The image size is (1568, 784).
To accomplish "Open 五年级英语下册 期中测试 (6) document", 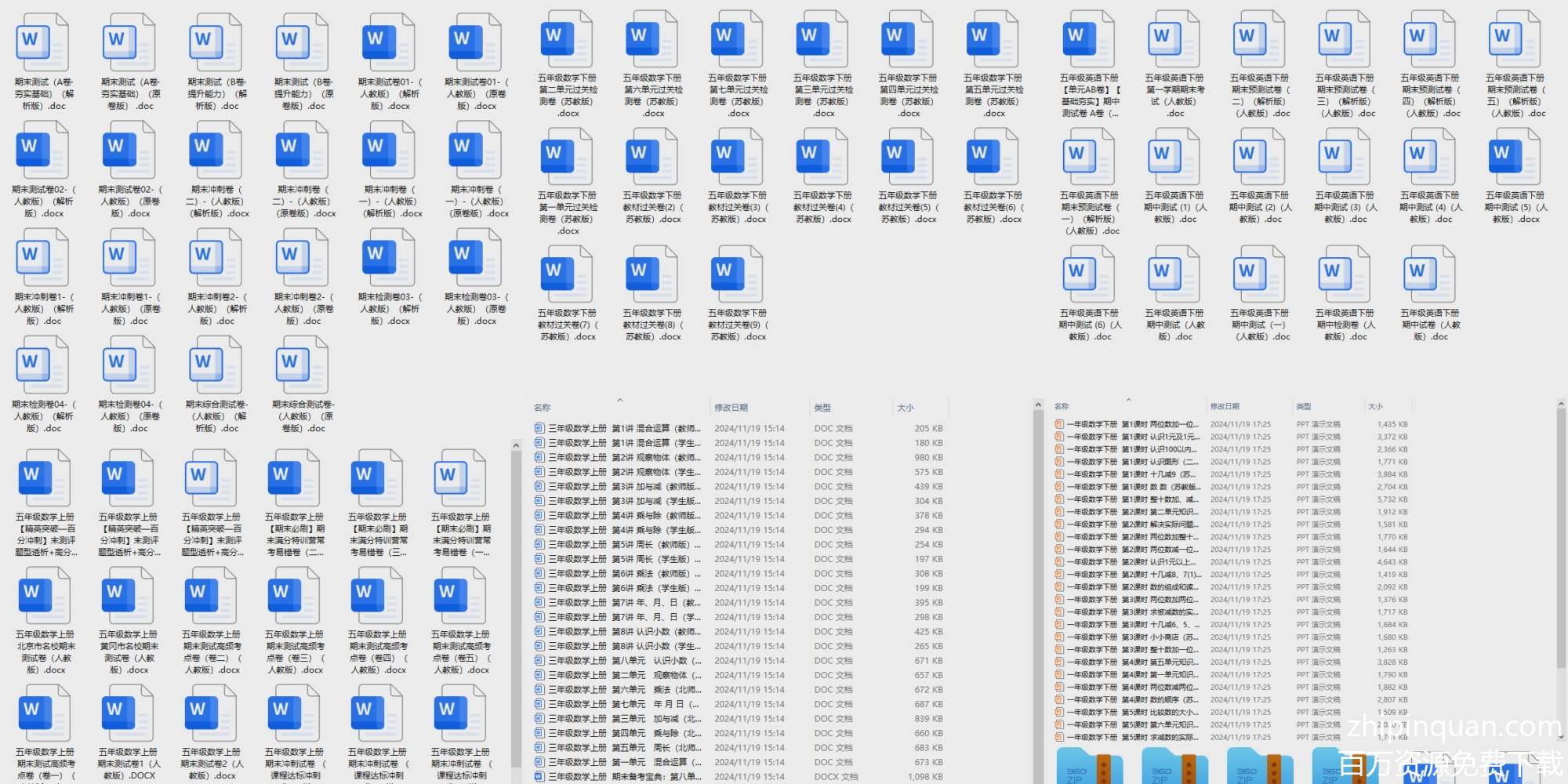I will click(x=1088, y=274).
